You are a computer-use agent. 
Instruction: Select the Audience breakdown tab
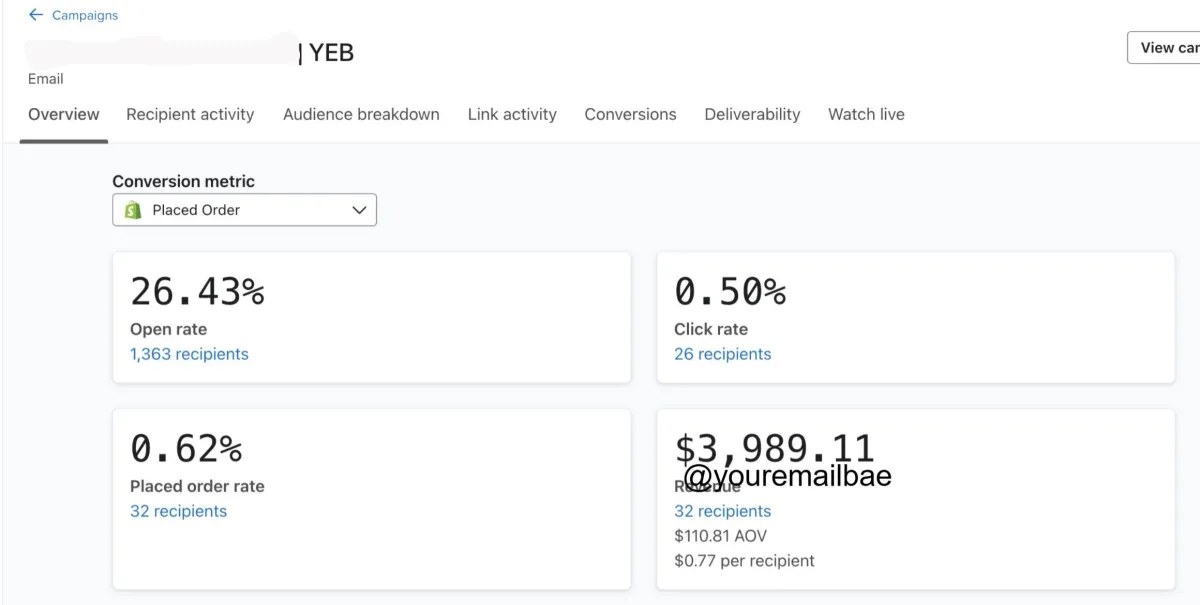[361, 114]
